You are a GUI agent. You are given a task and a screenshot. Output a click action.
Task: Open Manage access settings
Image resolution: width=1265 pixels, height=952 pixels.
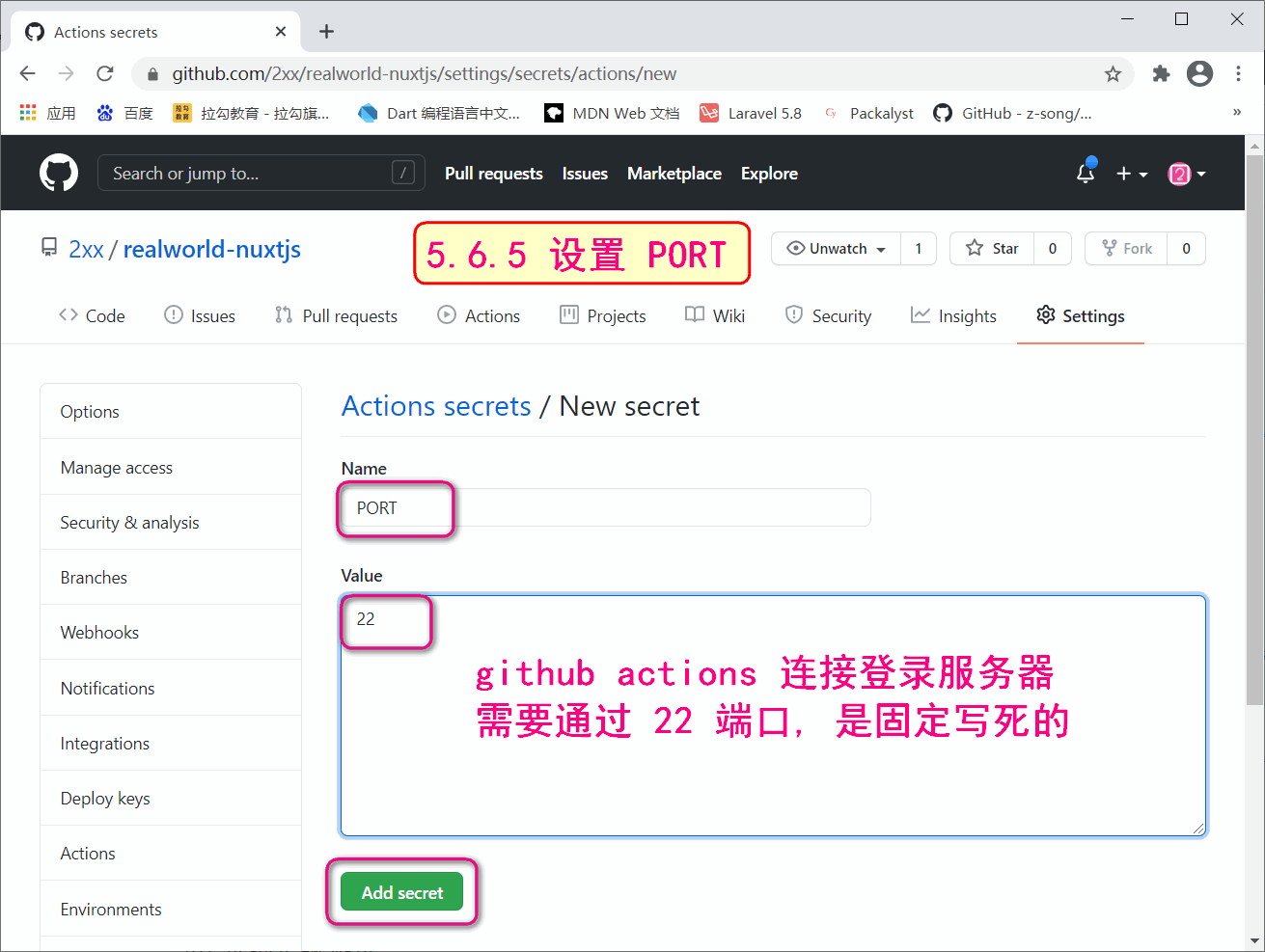click(x=171, y=468)
